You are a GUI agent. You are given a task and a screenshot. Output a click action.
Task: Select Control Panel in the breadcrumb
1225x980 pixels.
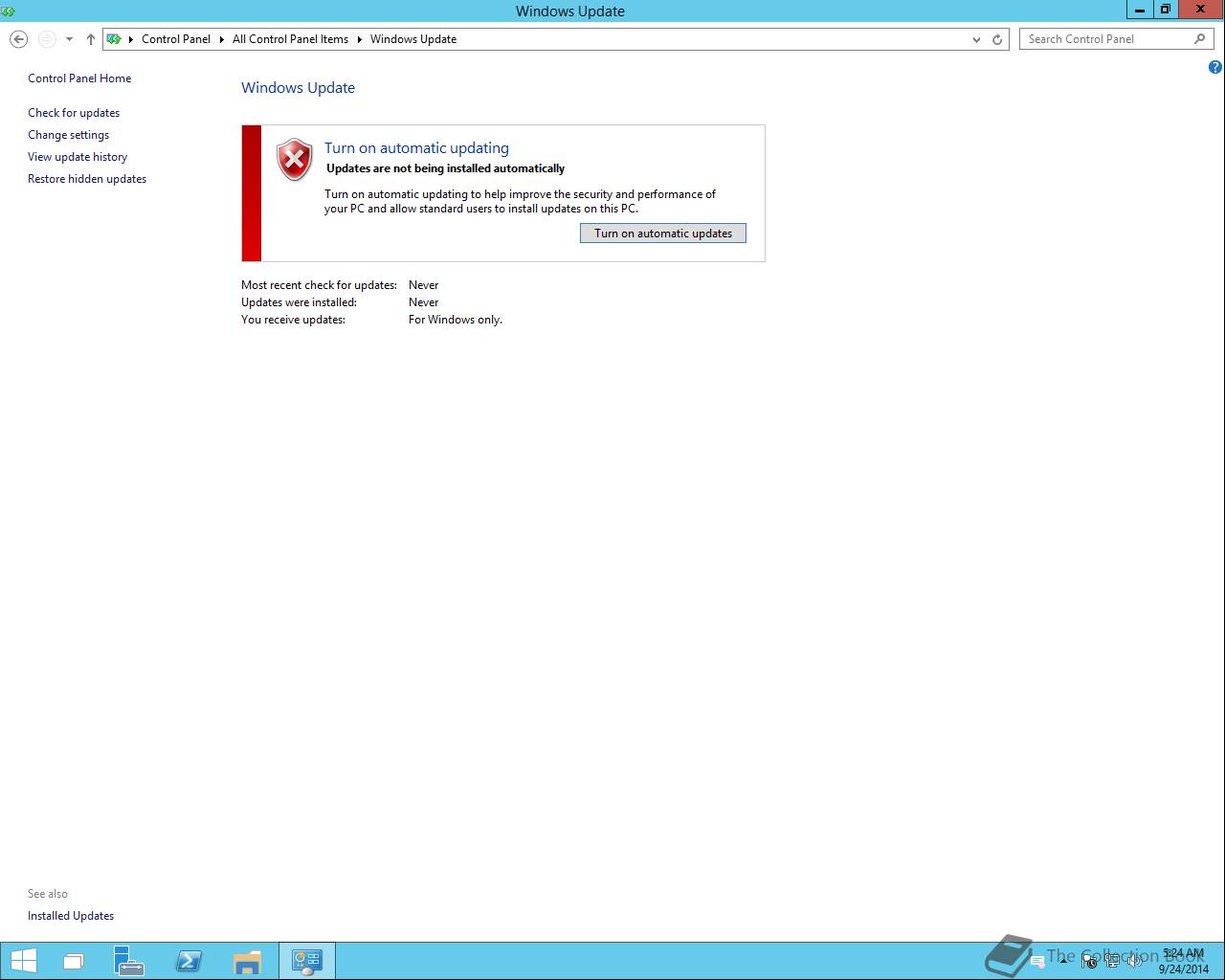[176, 39]
